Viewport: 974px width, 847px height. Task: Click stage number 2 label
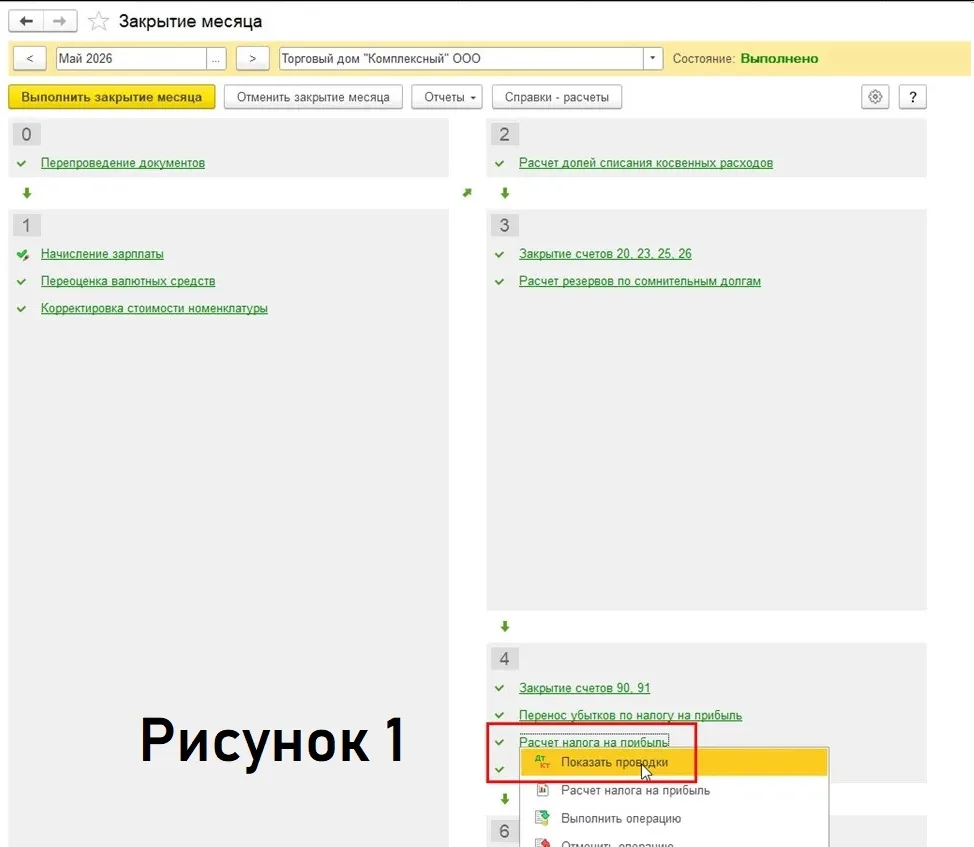(x=504, y=134)
